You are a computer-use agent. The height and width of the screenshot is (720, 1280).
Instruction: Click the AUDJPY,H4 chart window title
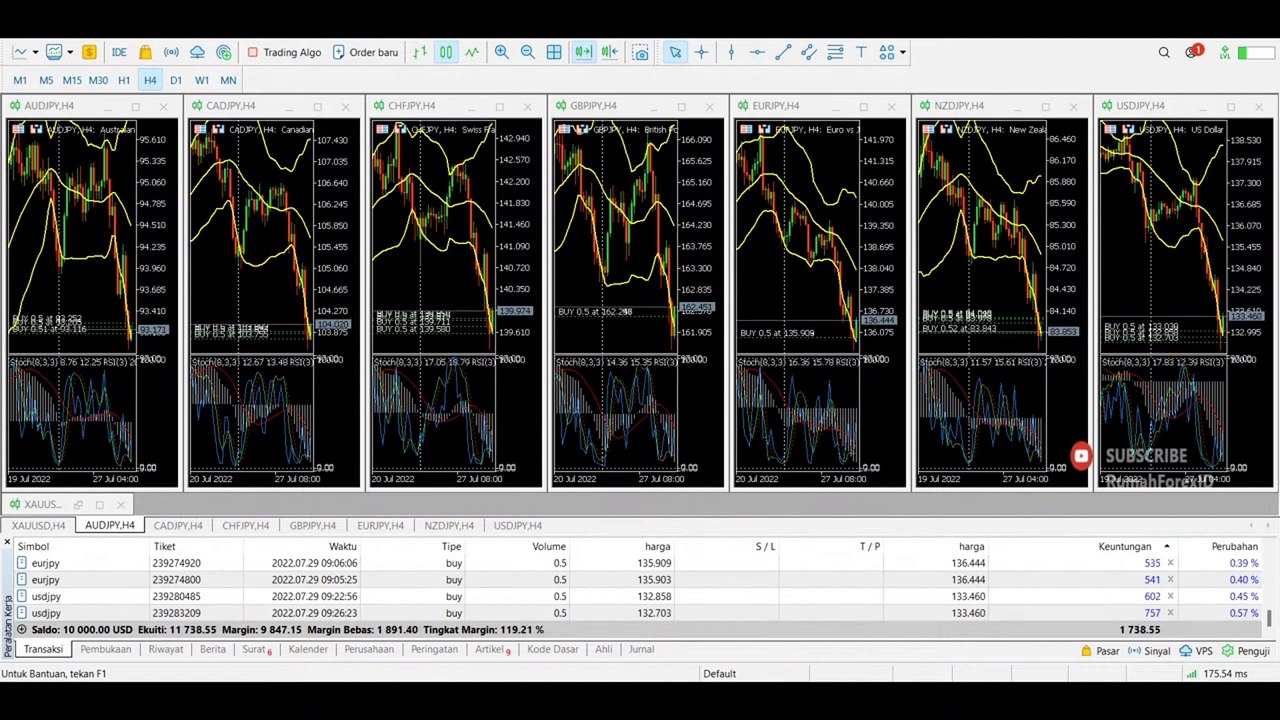(49, 106)
